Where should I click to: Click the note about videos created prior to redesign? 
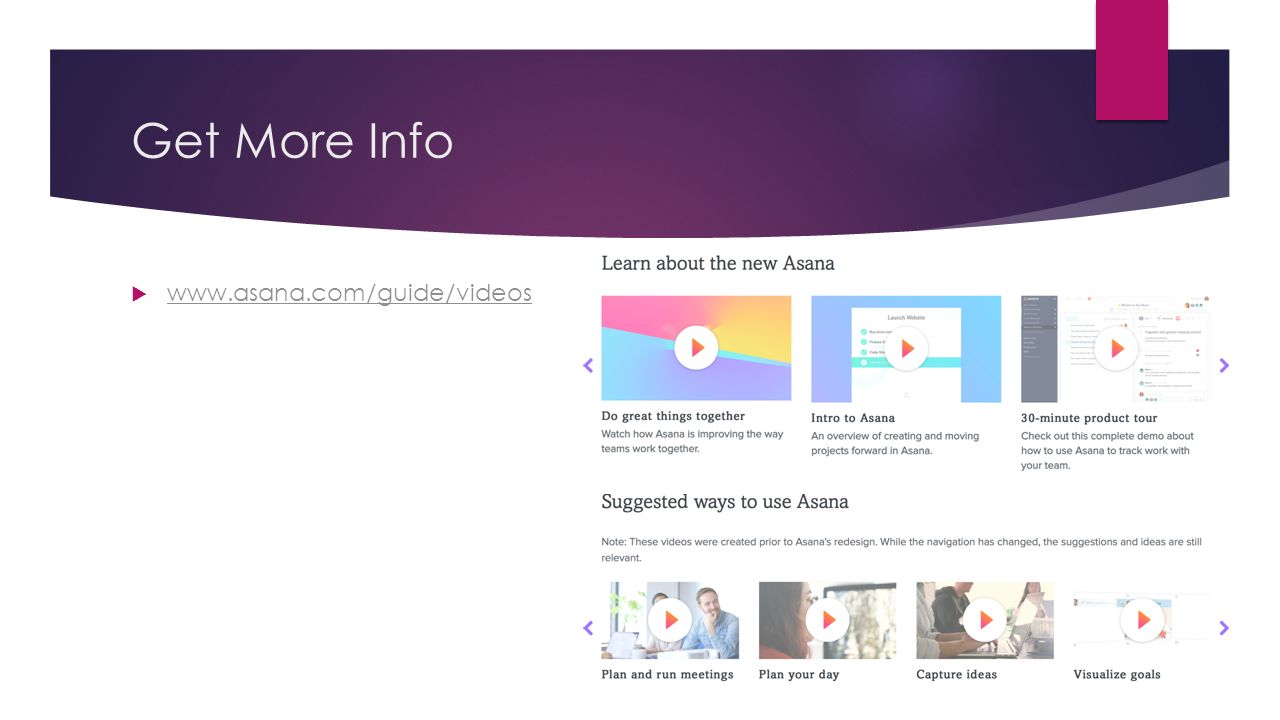click(x=901, y=550)
